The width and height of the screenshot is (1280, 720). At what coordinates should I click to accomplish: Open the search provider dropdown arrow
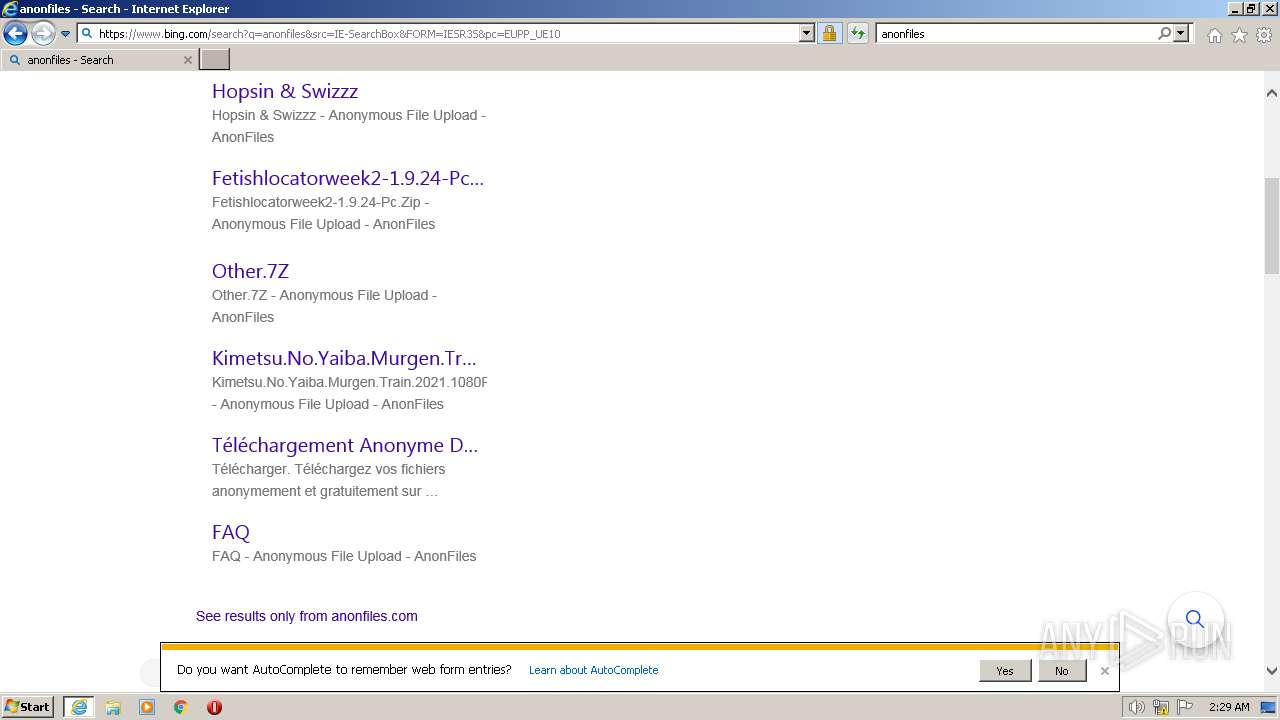click(x=1181, y=33)
